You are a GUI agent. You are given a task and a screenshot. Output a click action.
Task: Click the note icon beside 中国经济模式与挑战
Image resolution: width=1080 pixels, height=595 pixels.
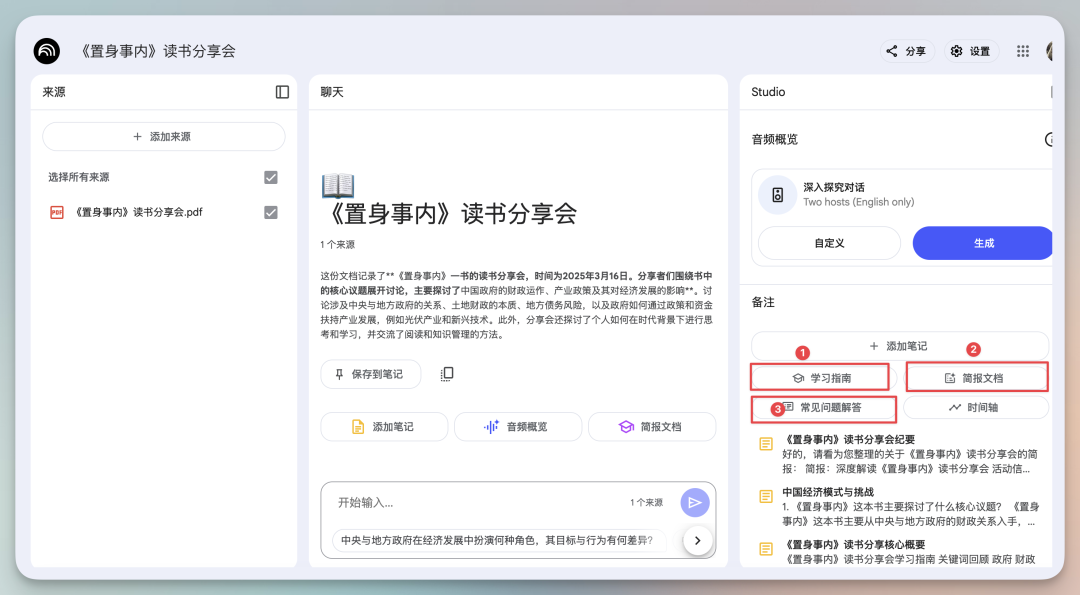pyautogui.click(x=766, y=497)
